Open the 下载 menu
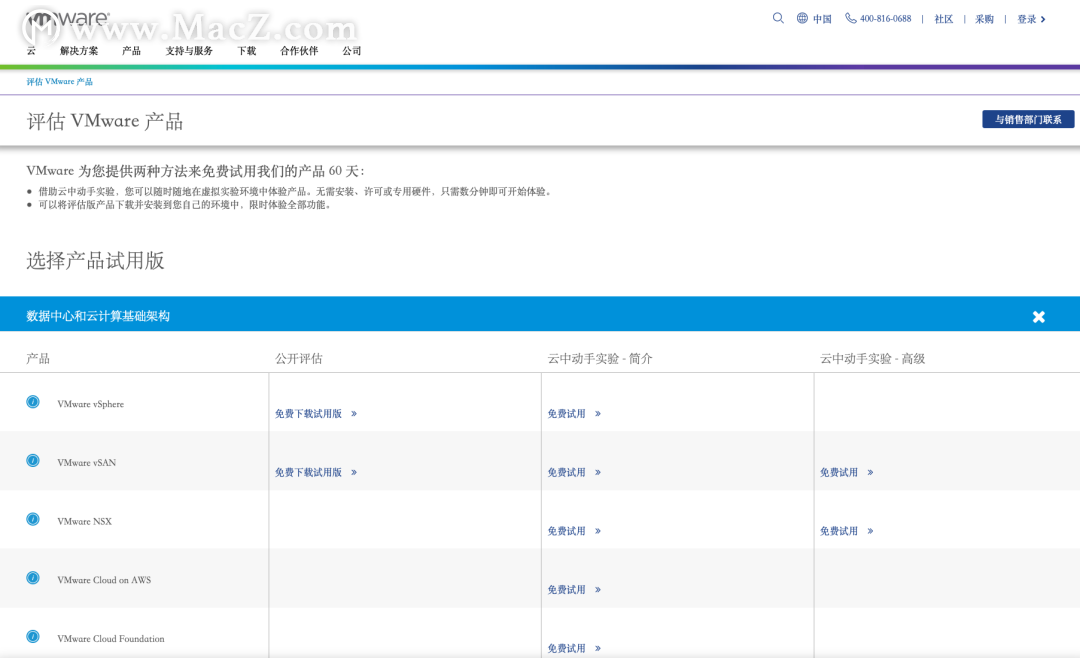 247,51
